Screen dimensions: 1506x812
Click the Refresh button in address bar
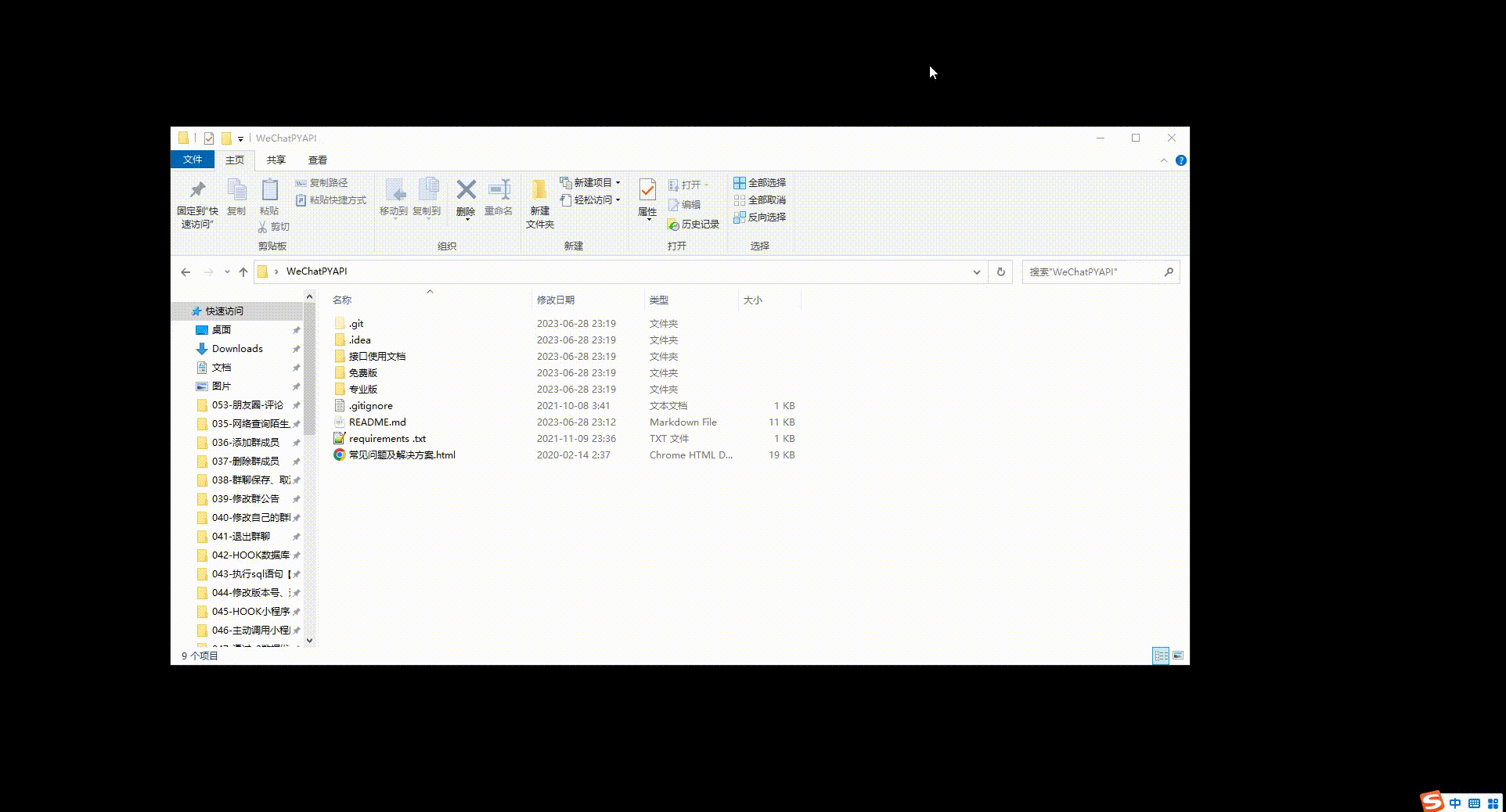[x=1000, y=272]
